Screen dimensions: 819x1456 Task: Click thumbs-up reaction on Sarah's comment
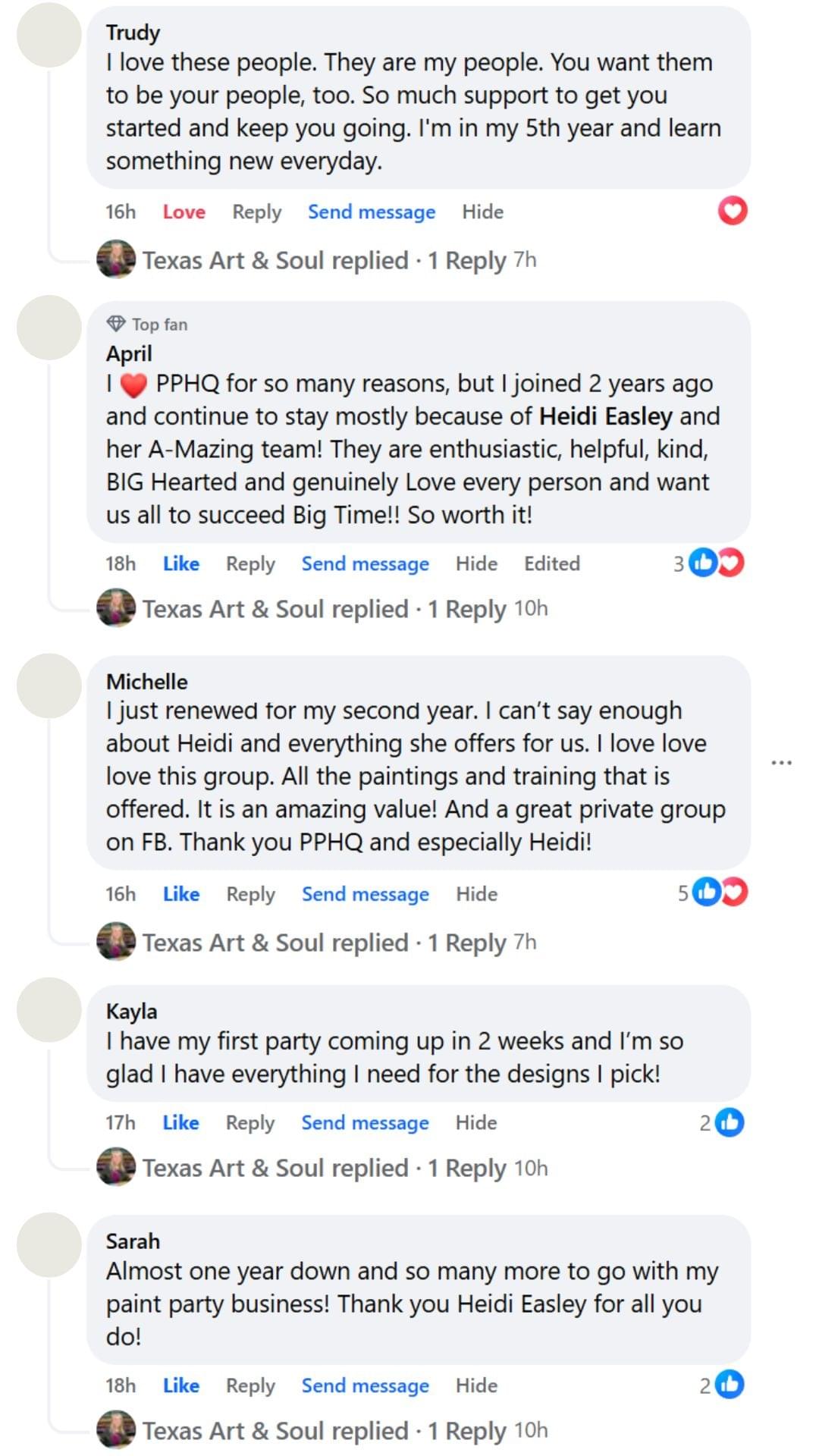point(730,1385)
